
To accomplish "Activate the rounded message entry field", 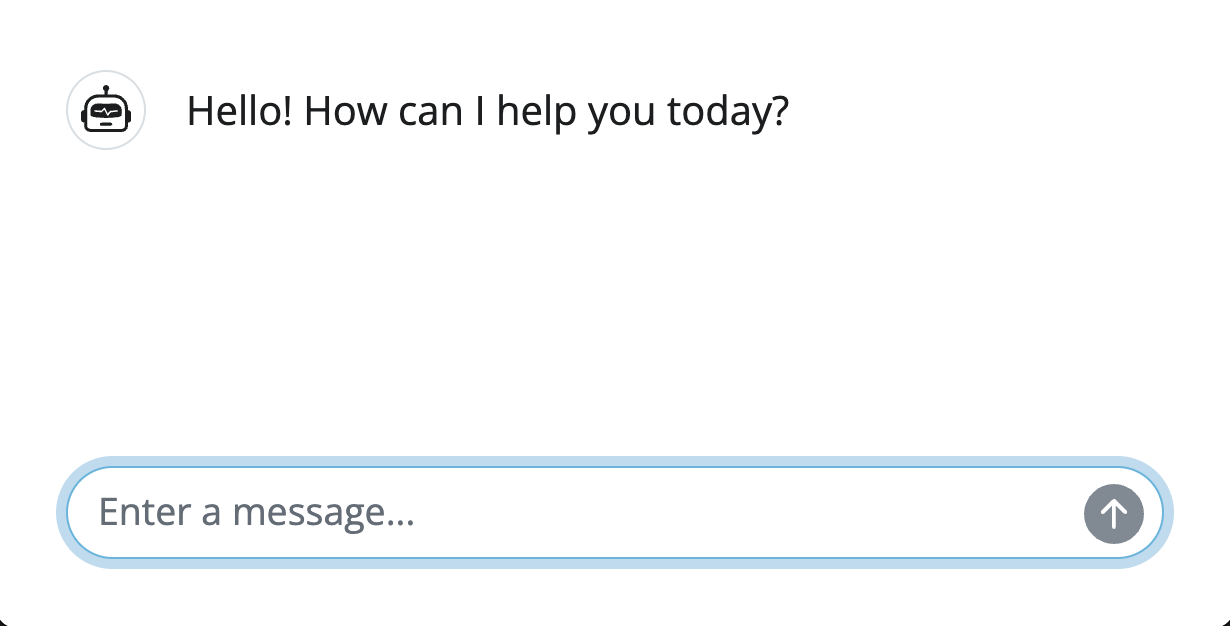I will (580, 513).
